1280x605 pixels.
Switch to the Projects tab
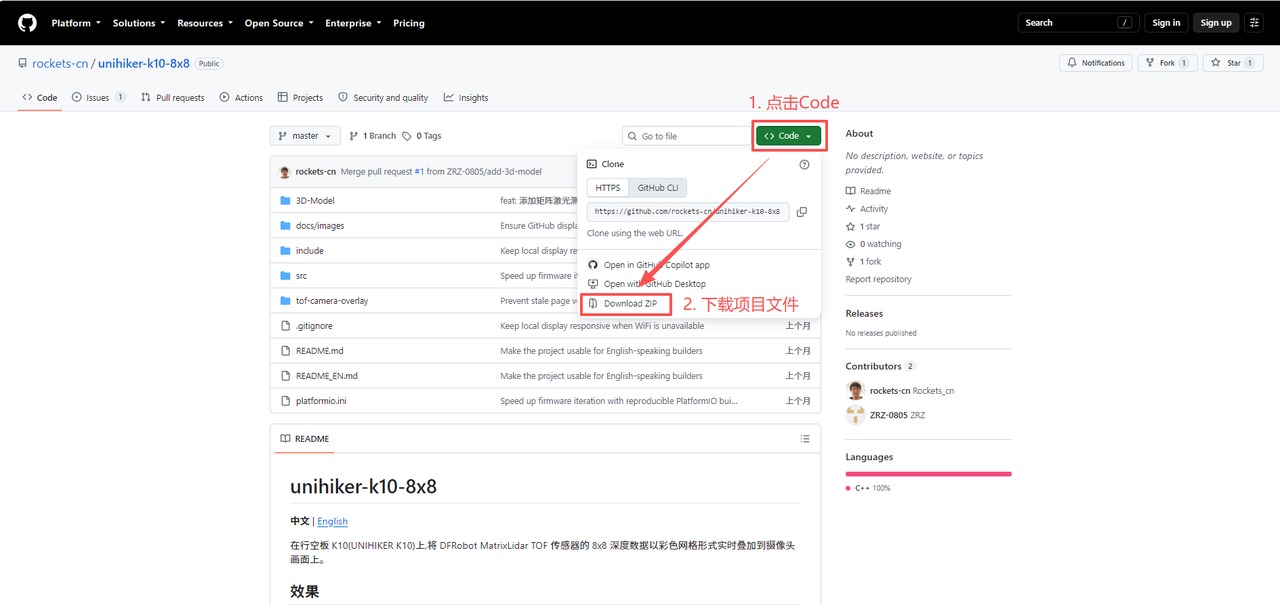pos(301,98)
